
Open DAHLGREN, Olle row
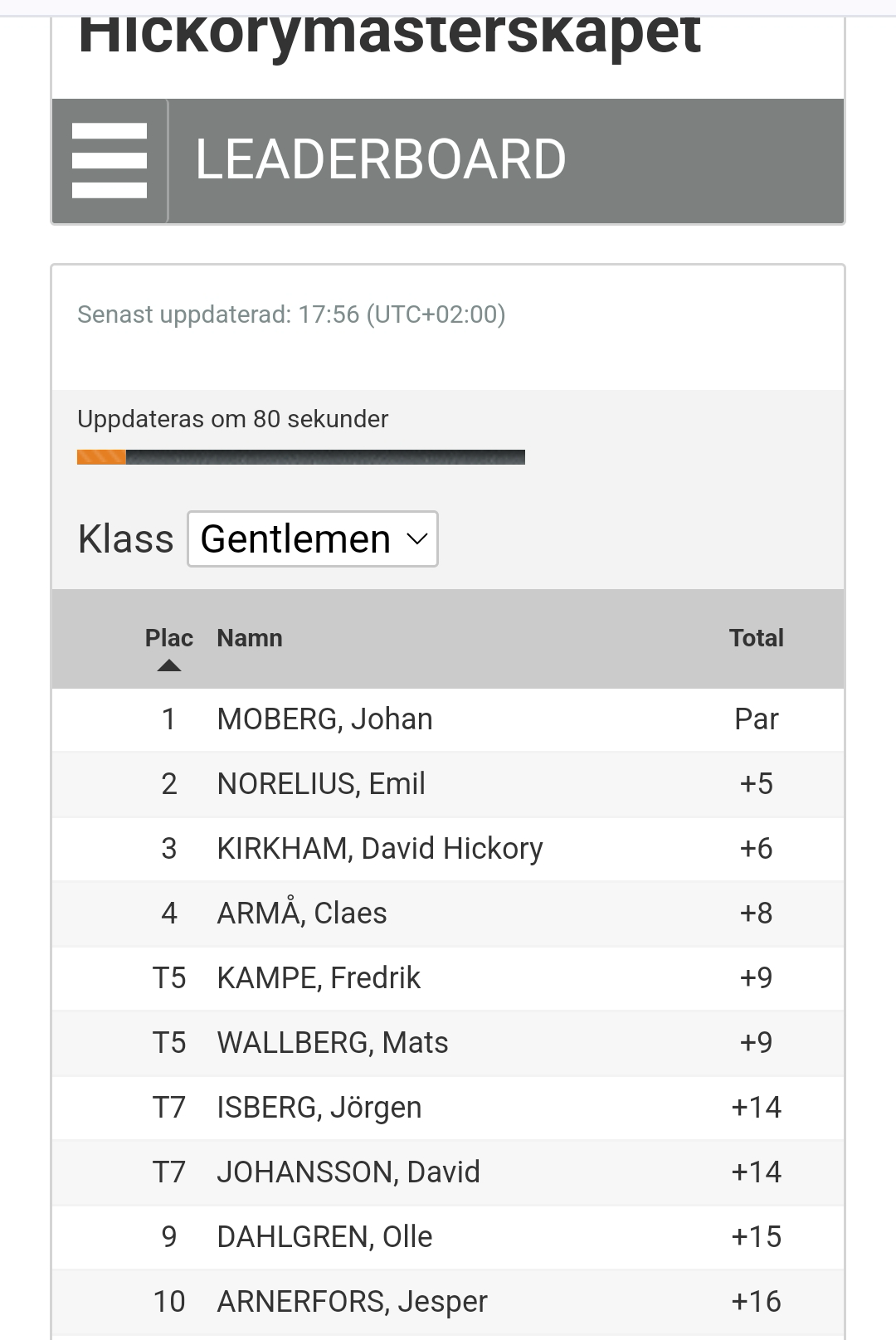(x=448, y=1237)
